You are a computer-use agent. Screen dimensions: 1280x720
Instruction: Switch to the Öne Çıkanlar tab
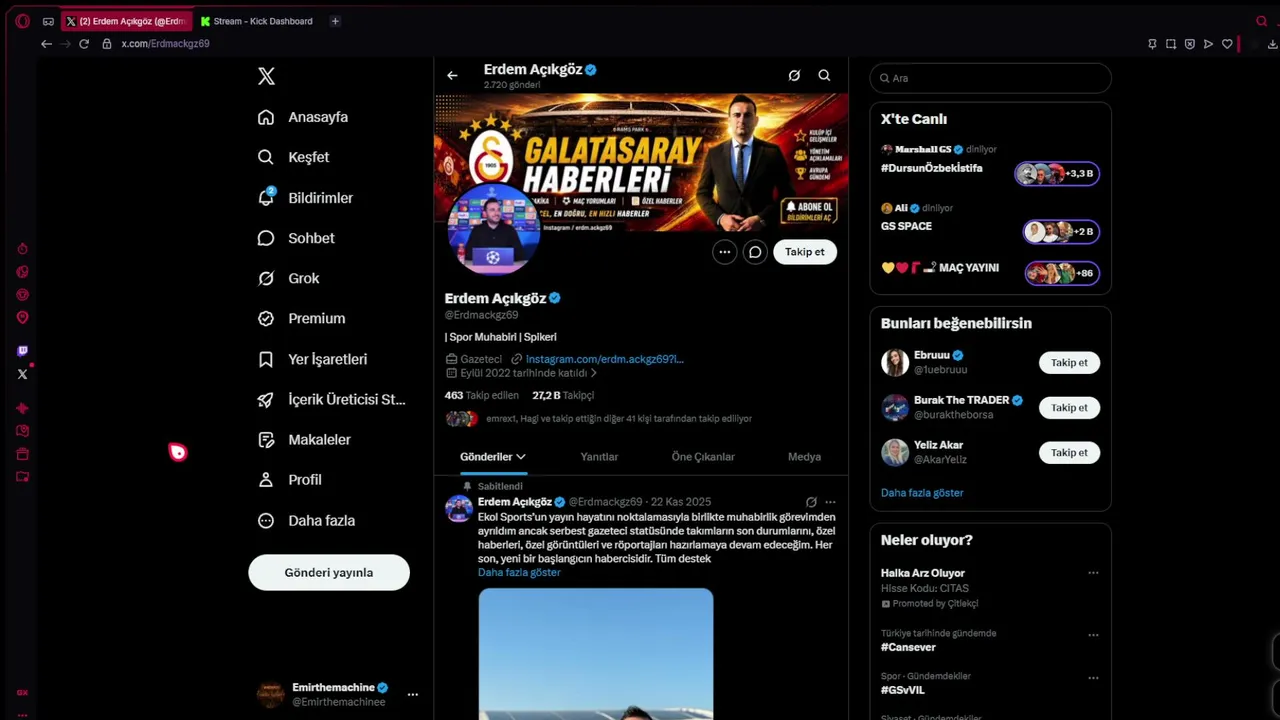click(703, 457)
